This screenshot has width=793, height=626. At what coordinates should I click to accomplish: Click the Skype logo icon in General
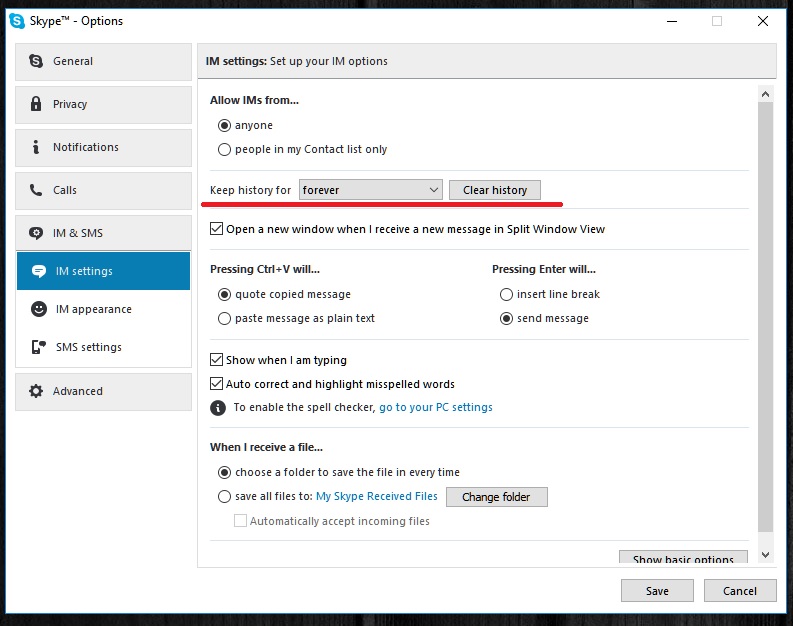point(36,61)
